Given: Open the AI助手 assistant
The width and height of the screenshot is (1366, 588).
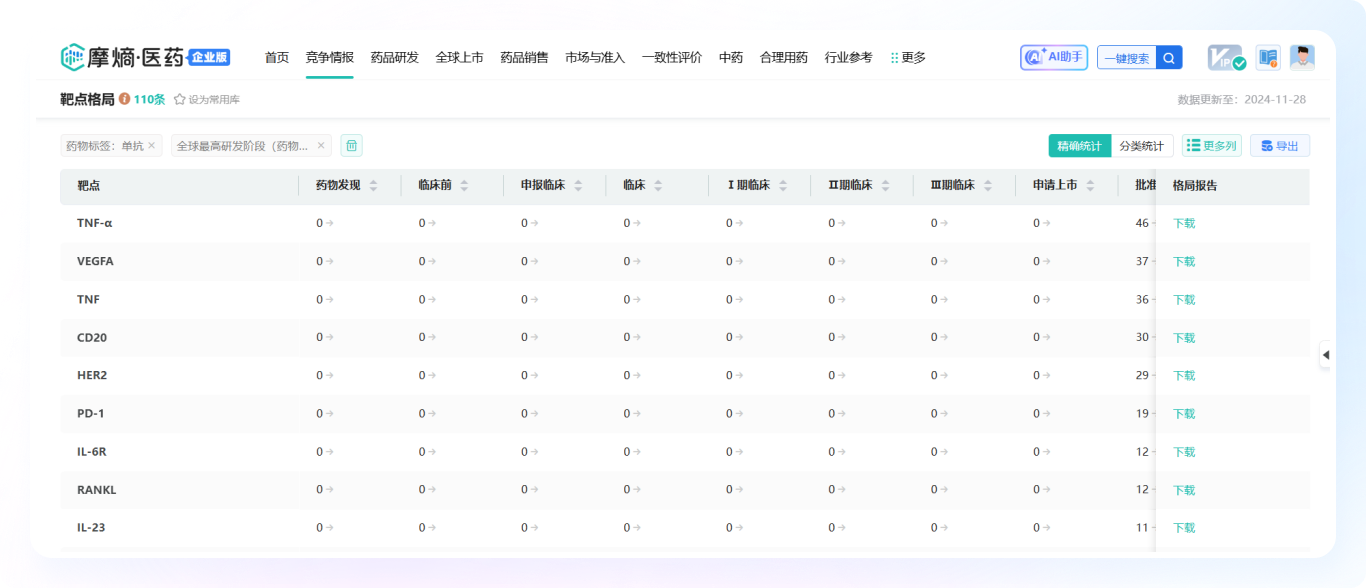Looking at the screenshot, I should pyautogui.click(x=1054, y=57).
